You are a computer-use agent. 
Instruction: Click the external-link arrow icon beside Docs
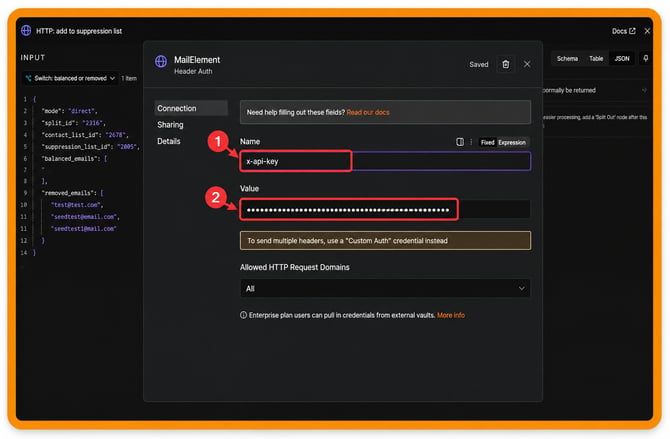(x=632, y=31)
